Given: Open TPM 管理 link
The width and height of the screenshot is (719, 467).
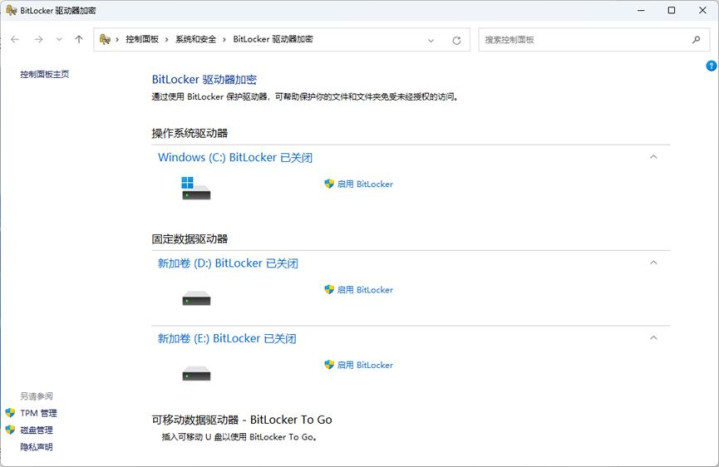Looking at the screenshot, I should 39,413.
